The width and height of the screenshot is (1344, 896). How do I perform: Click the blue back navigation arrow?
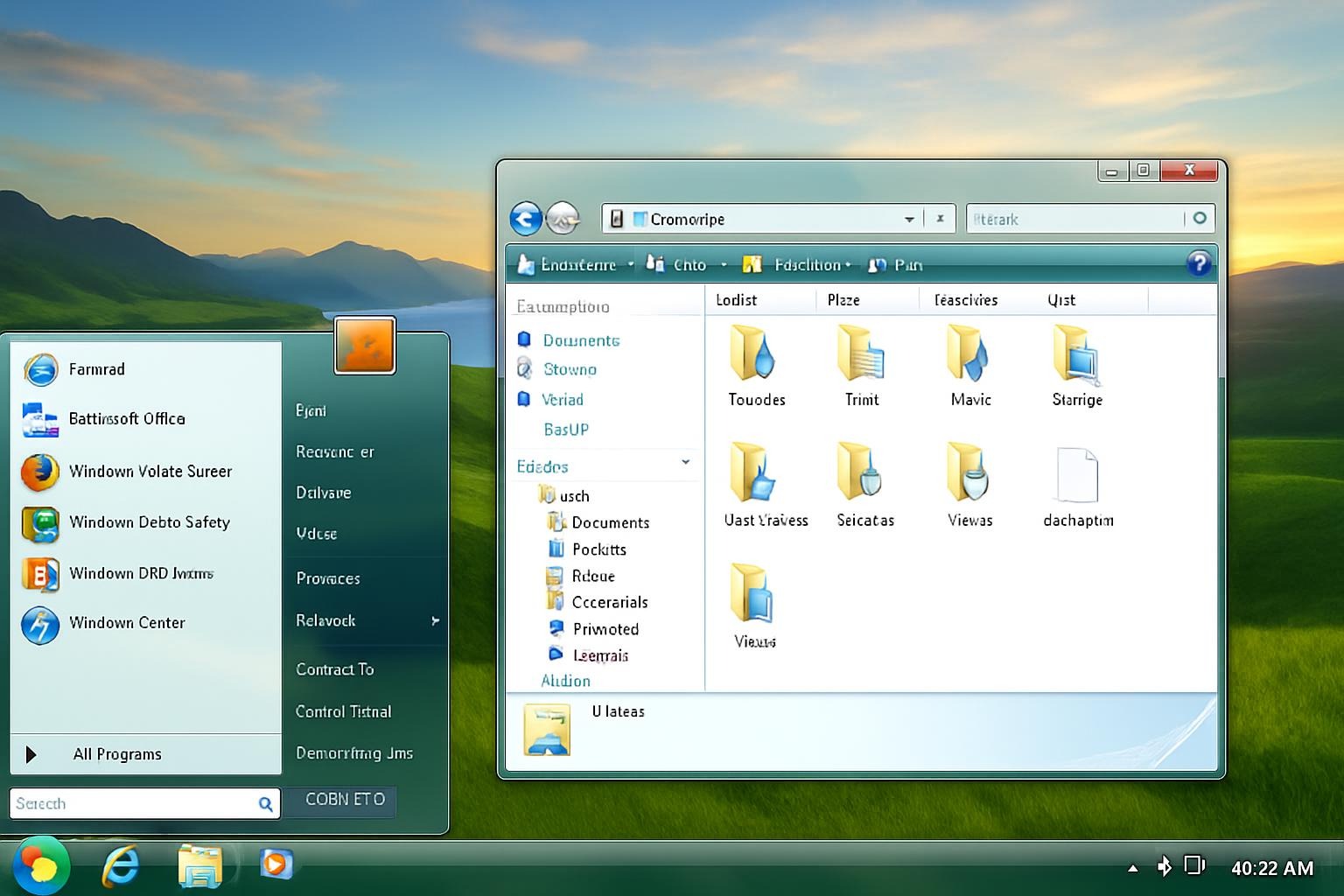(x=526, y=219)
